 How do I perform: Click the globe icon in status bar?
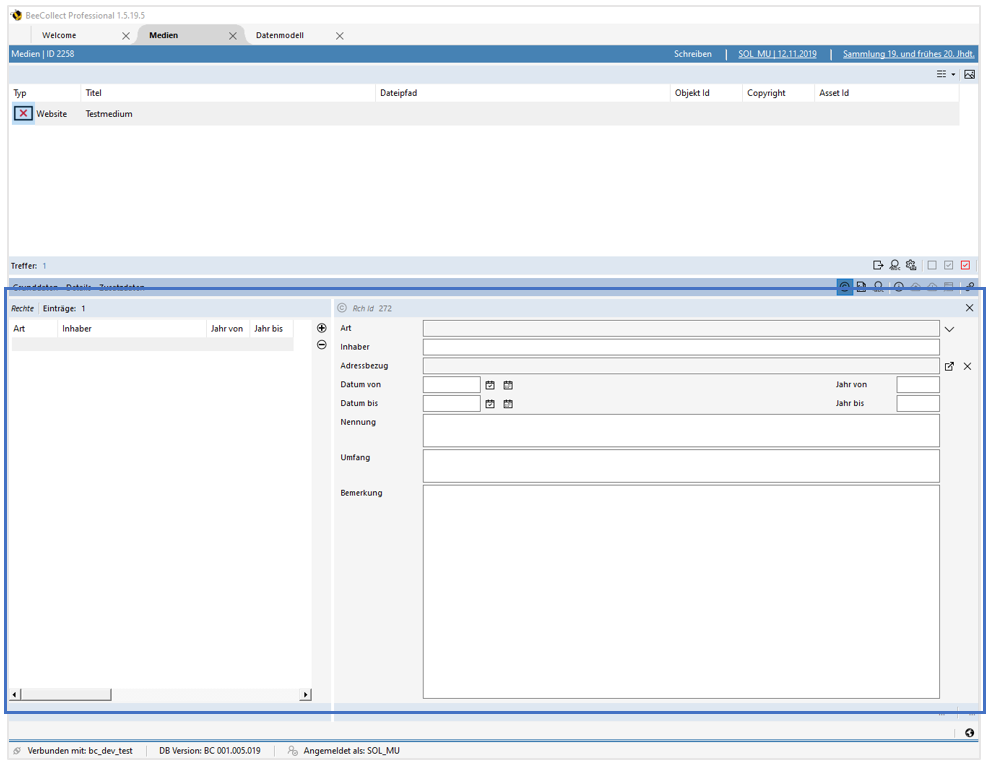969,733
